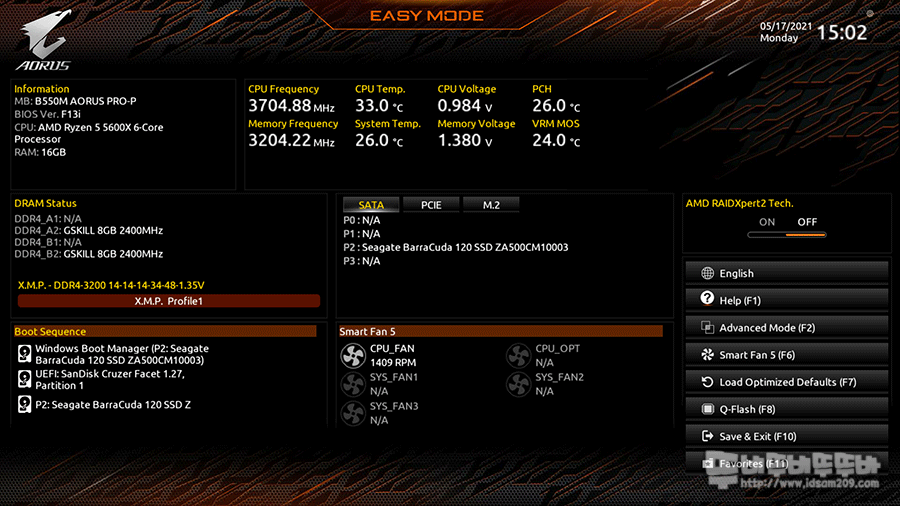Click the CPU Temp. 33.0 °C reading
The width and height of the screenshot is (900, 506).
click(379, 106)
